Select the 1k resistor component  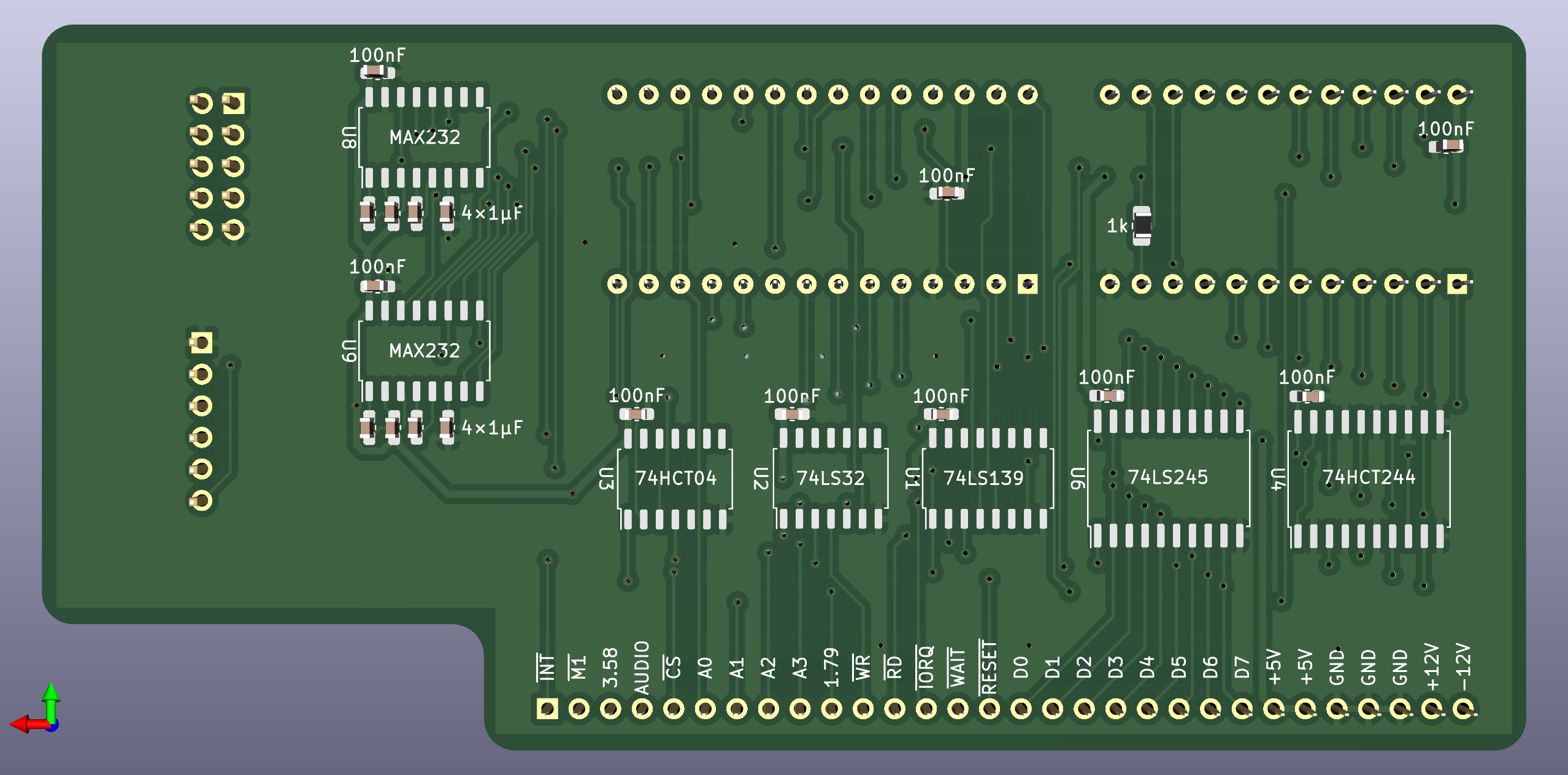pyautogui.click(x=1142, y=226)
